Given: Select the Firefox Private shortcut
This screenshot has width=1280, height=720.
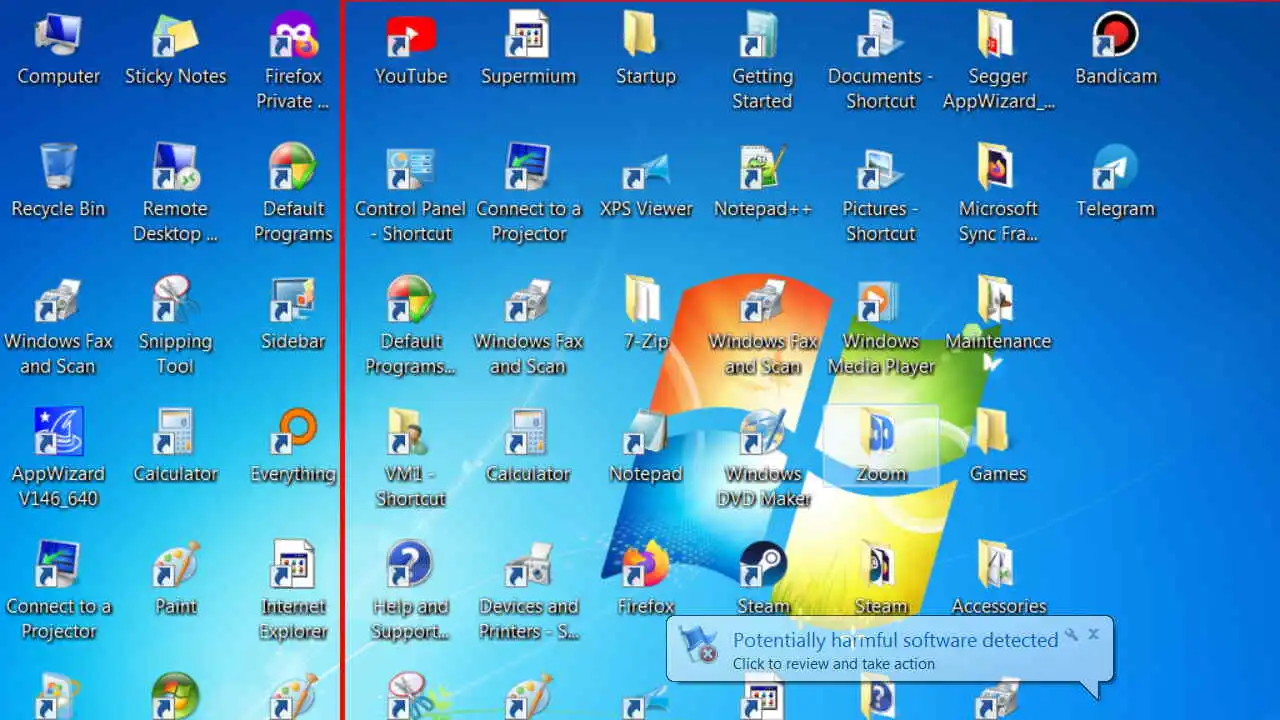Looking at the screenshot, I should (293, 60).
